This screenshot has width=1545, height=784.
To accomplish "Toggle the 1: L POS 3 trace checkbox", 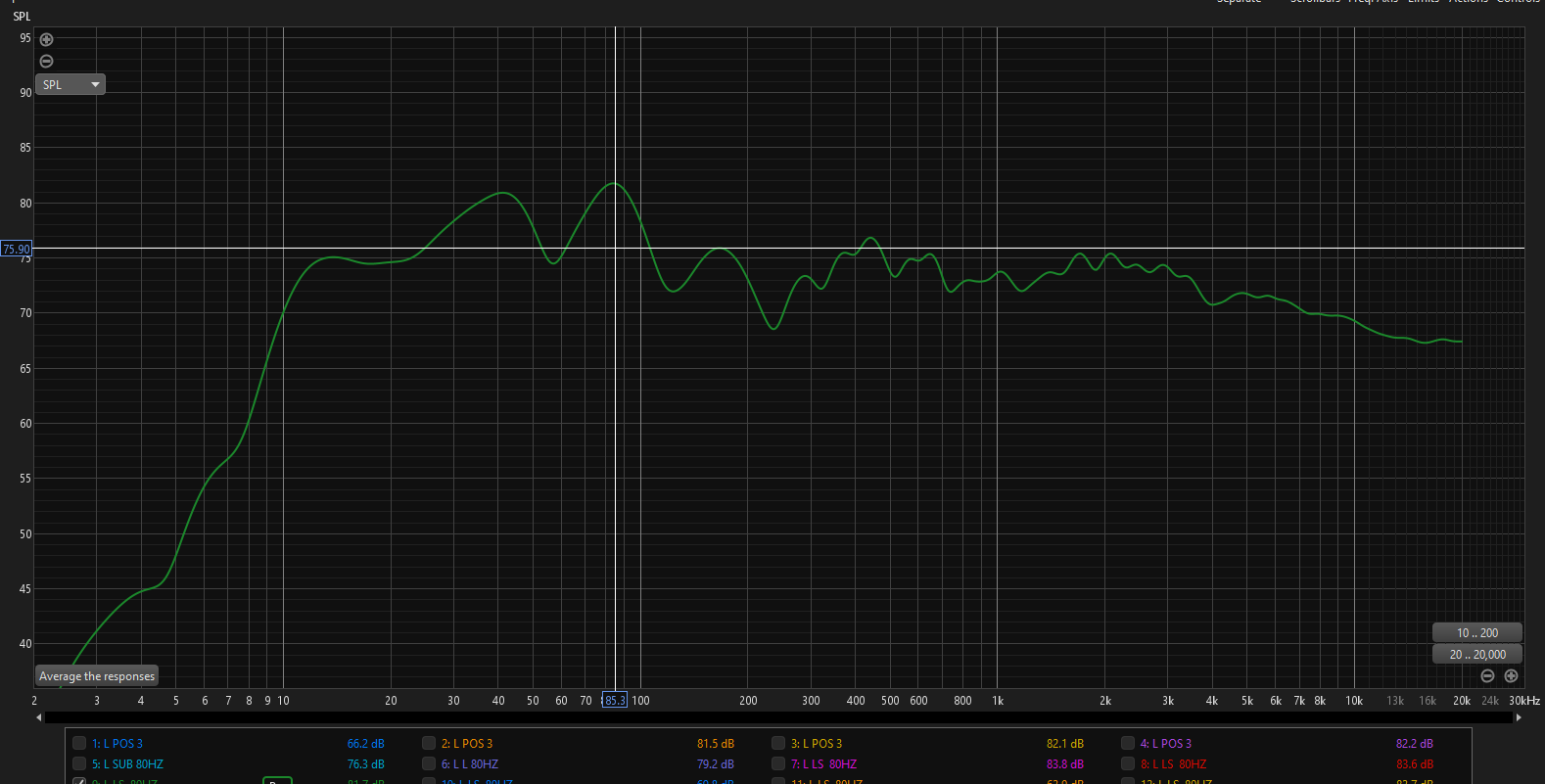I will [79, 743].
